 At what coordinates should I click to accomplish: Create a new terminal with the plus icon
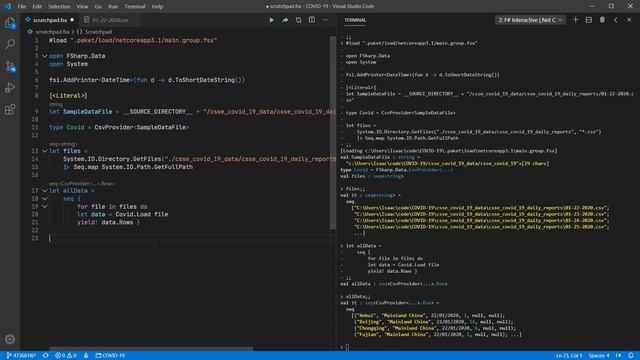click(575, 20)
